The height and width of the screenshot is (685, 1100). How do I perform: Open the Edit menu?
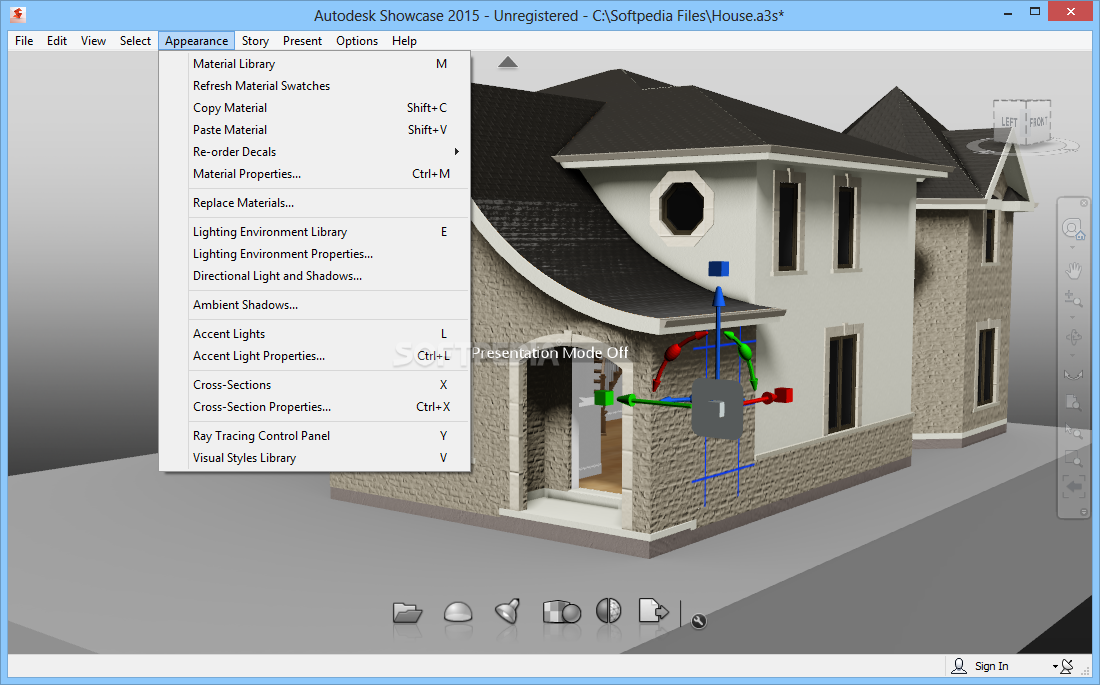click(57, 41)
